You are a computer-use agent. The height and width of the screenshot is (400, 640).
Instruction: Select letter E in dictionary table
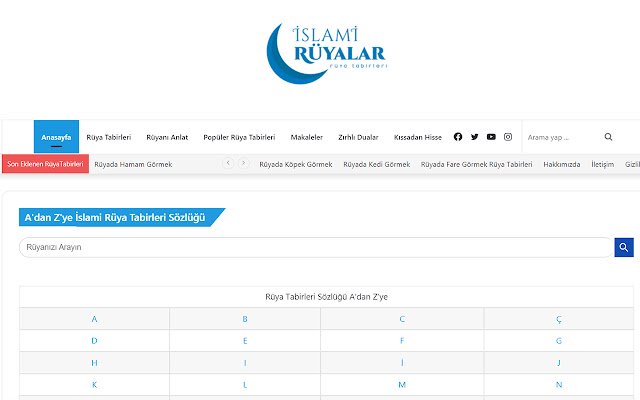245,340
